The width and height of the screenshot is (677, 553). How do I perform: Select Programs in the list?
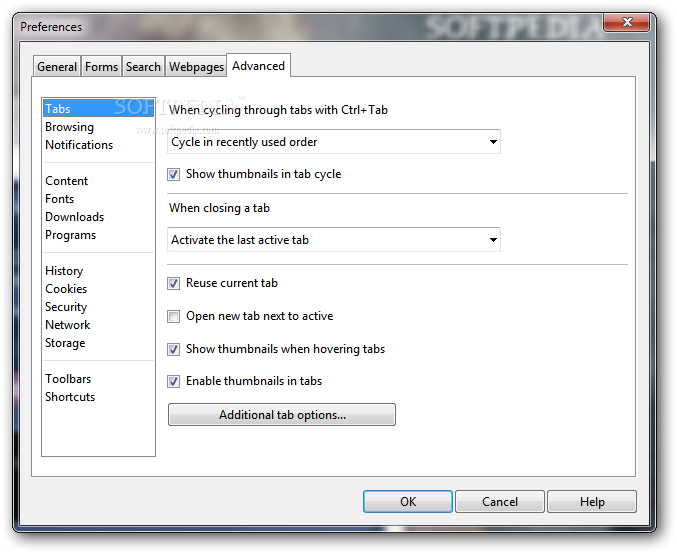tap(98, 235)
